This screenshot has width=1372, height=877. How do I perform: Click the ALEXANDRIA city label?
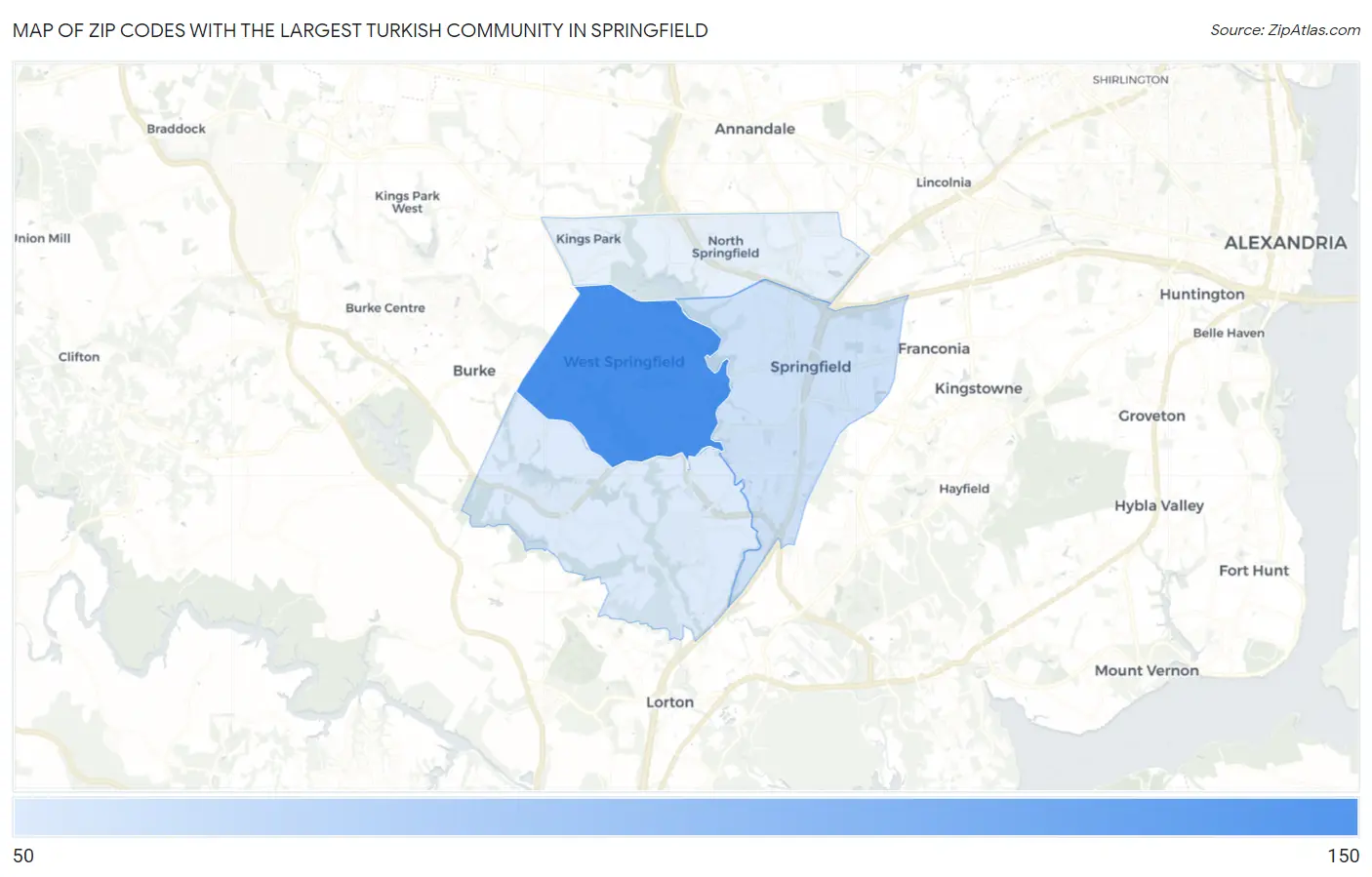point(1285,243)
